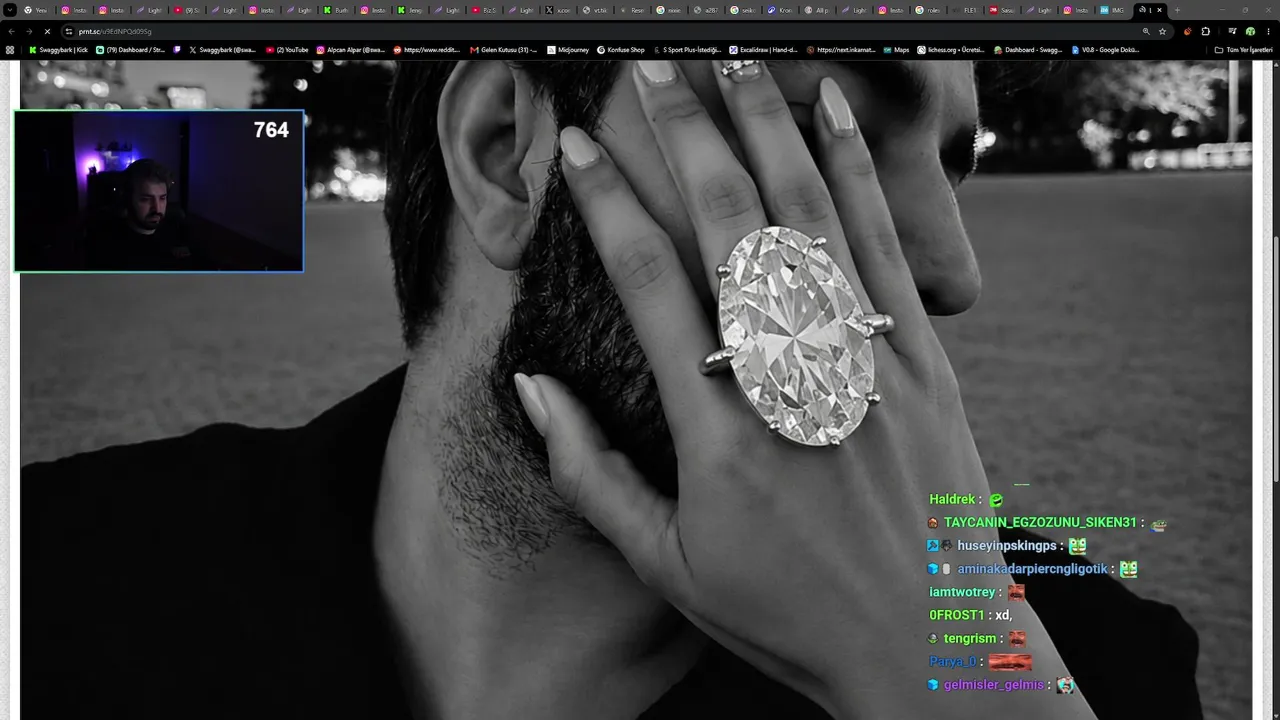The width and height of the screenshot is (1280, 720).
Task: Open the (79) Dashboard bookmark
Action: (130, 49)
